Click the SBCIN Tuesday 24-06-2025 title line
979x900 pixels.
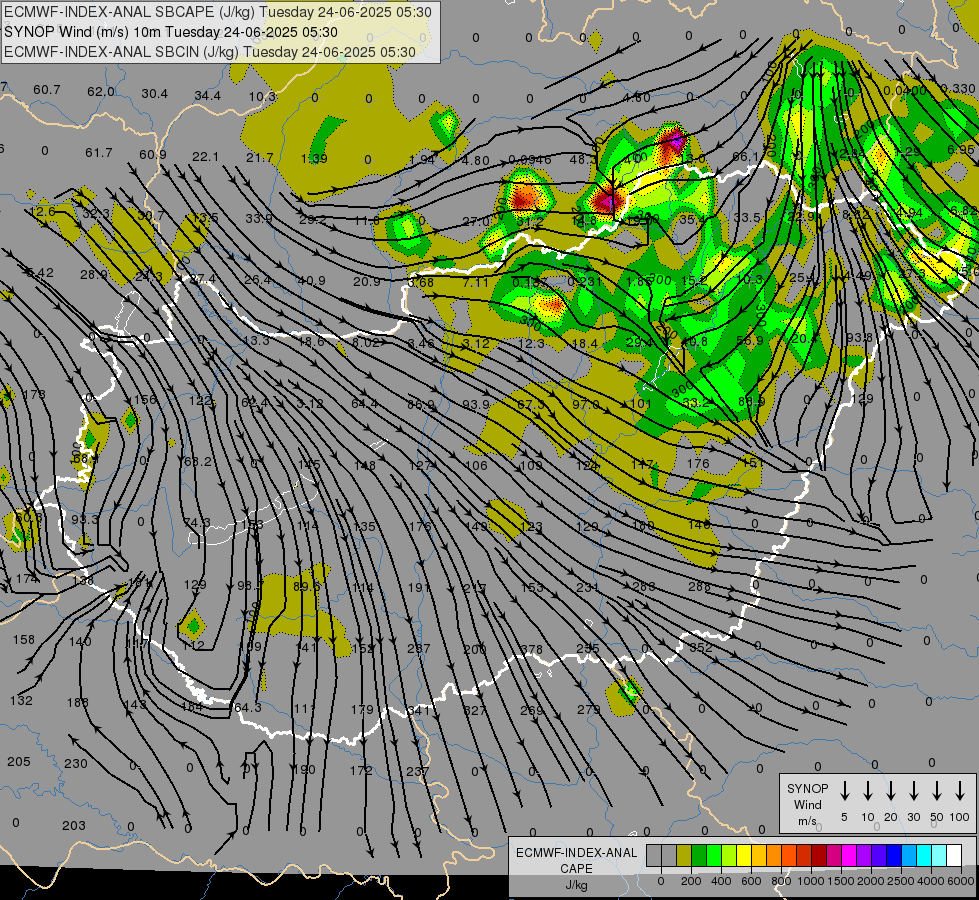click(210, 52)
